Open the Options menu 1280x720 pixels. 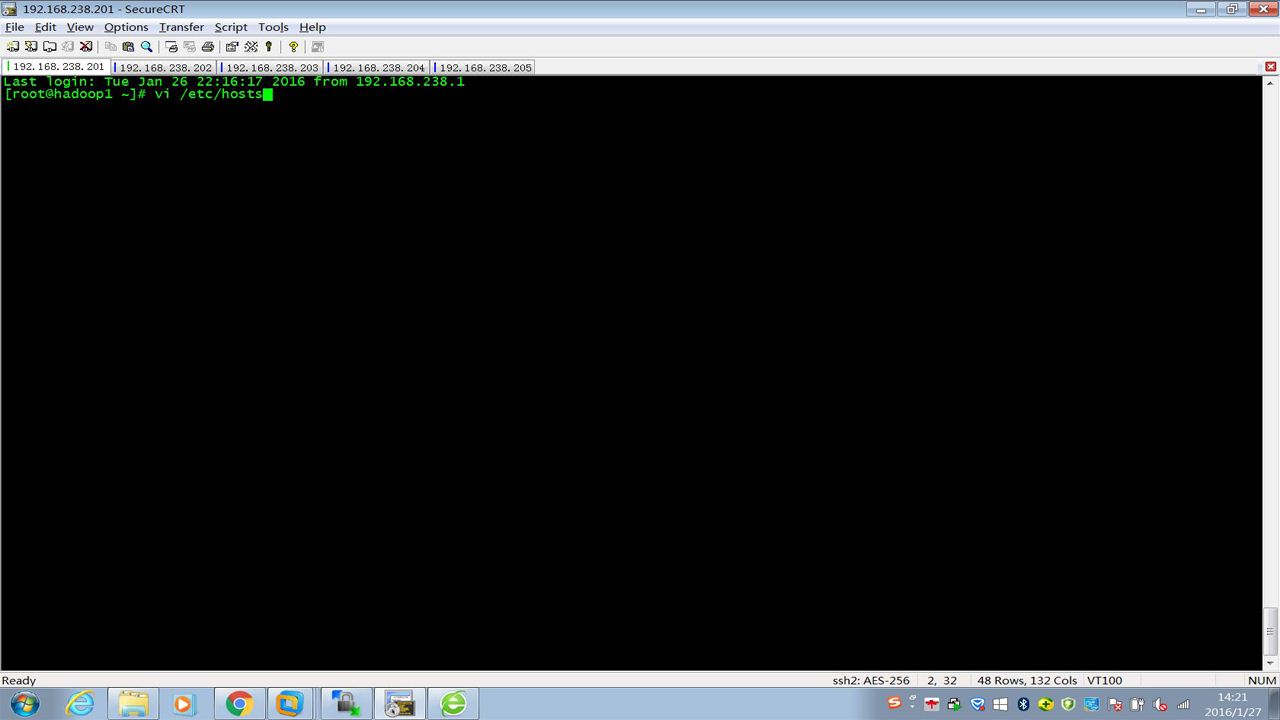(x=126, y=27)
